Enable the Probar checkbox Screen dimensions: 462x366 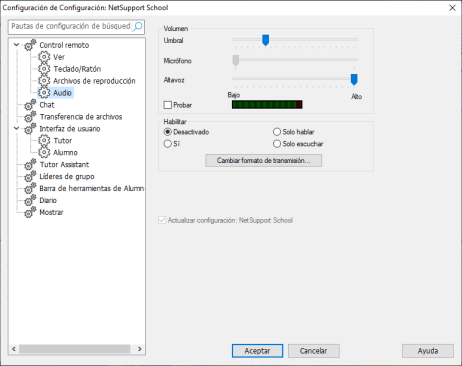point(168,105)
